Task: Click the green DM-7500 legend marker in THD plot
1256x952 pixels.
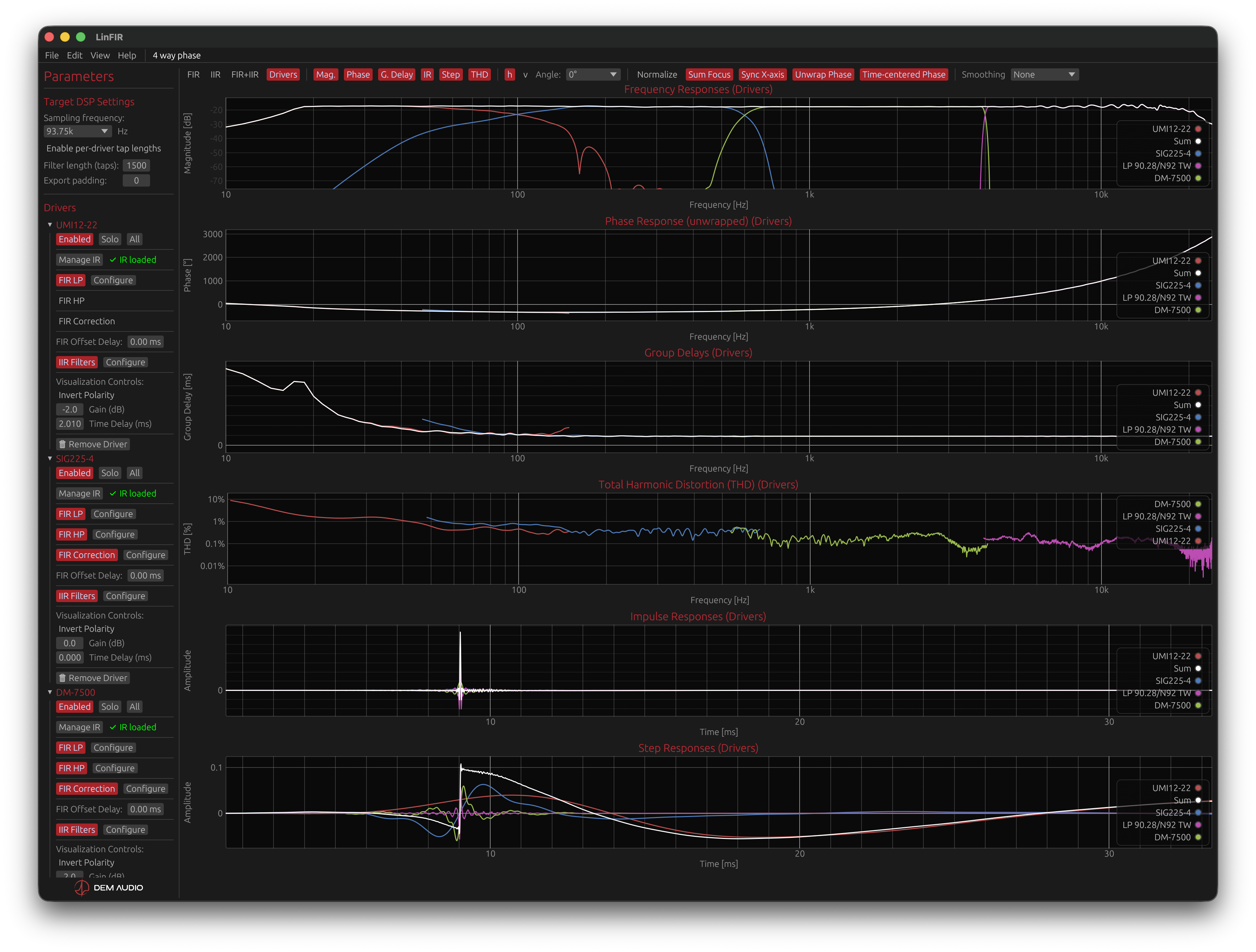Action: pyautogui.click(x=1198, y=504)
